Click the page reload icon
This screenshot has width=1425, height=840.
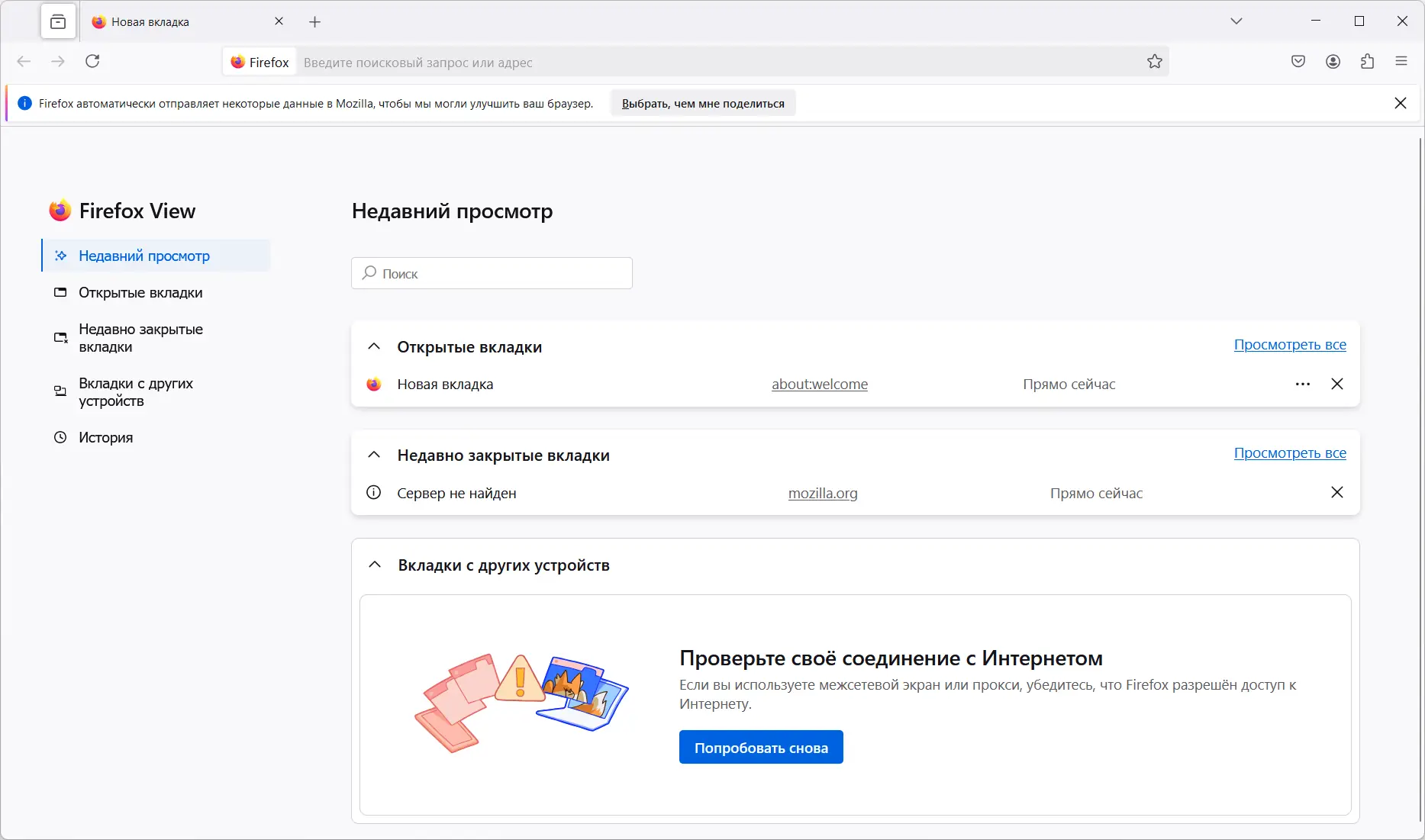point(92,61)
